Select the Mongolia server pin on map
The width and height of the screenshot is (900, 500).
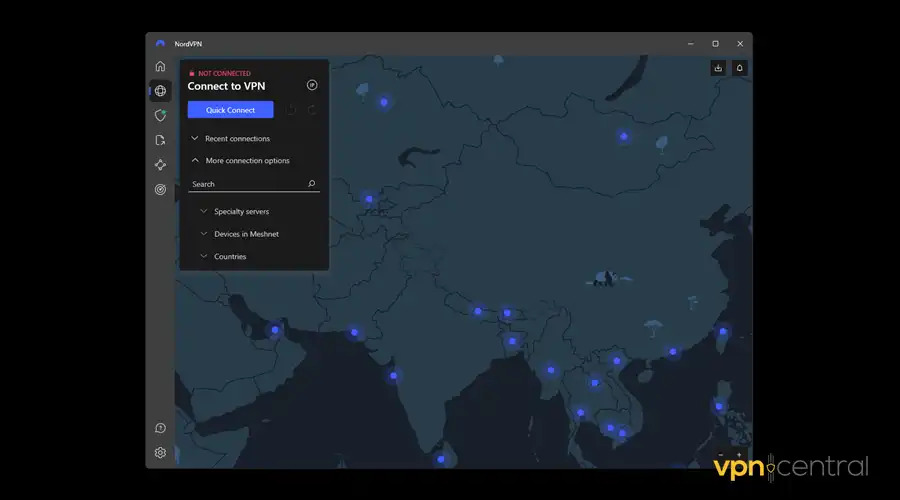[x=624, y=137]
